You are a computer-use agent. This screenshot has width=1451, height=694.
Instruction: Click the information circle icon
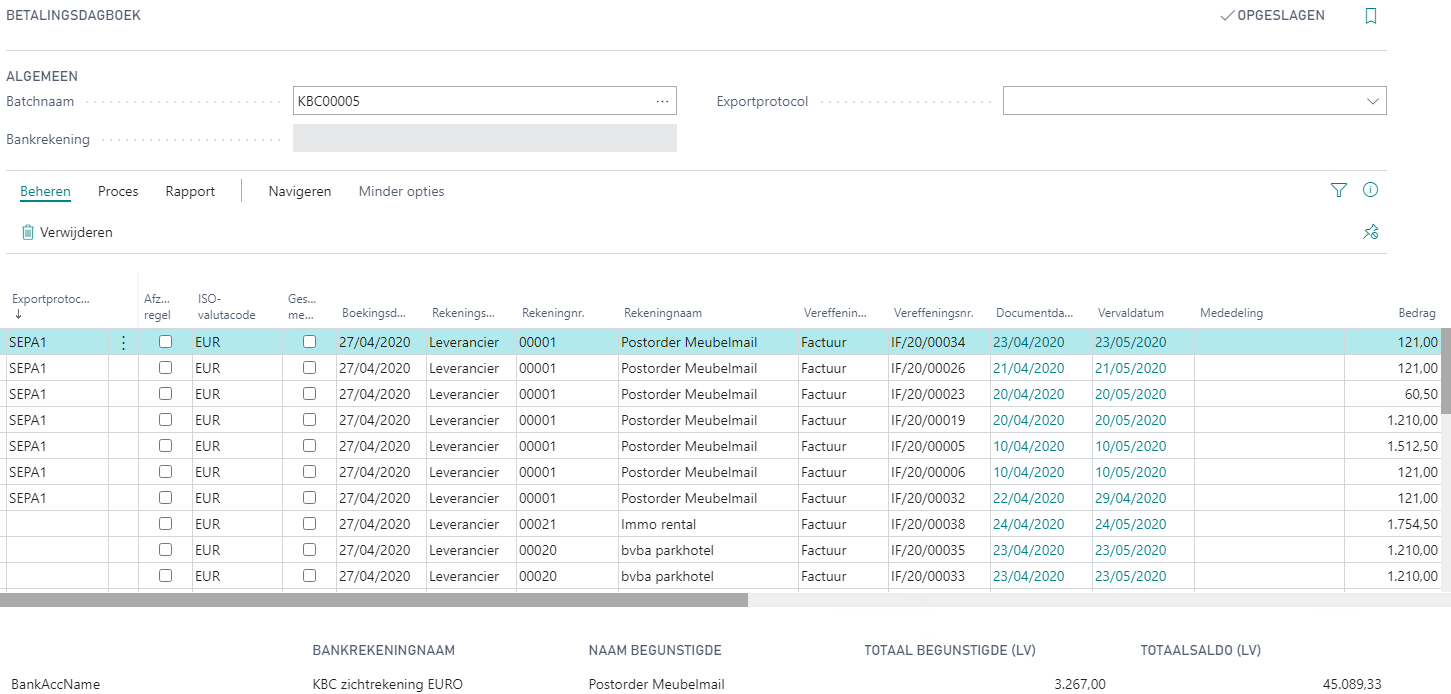tap(1371, 191)
